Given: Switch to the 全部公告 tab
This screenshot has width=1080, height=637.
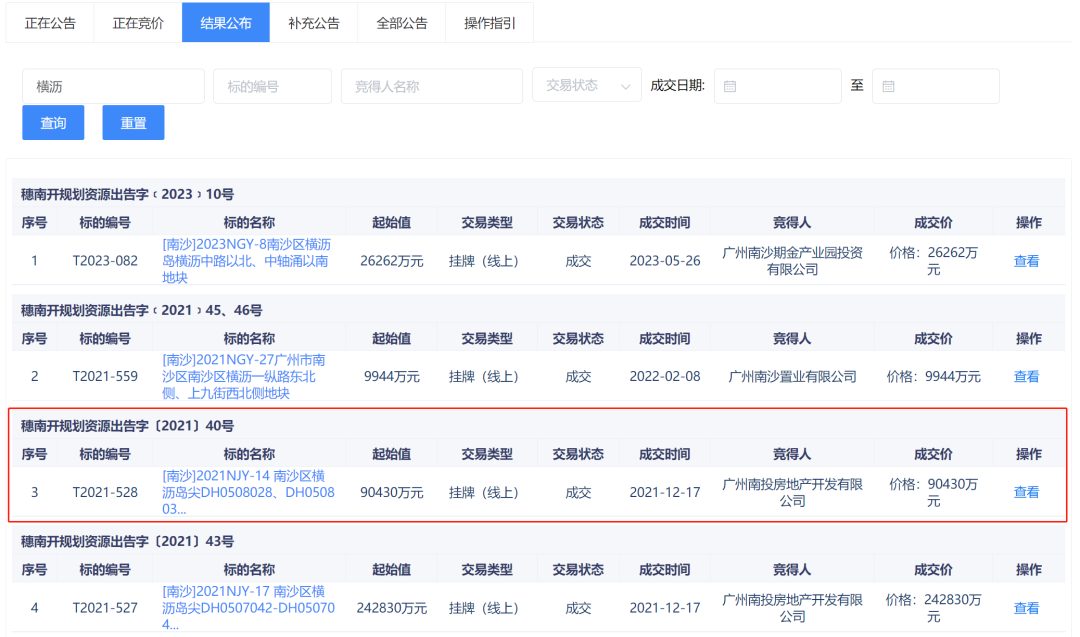Looking at the screenshot, I should [x=401, y=22].
